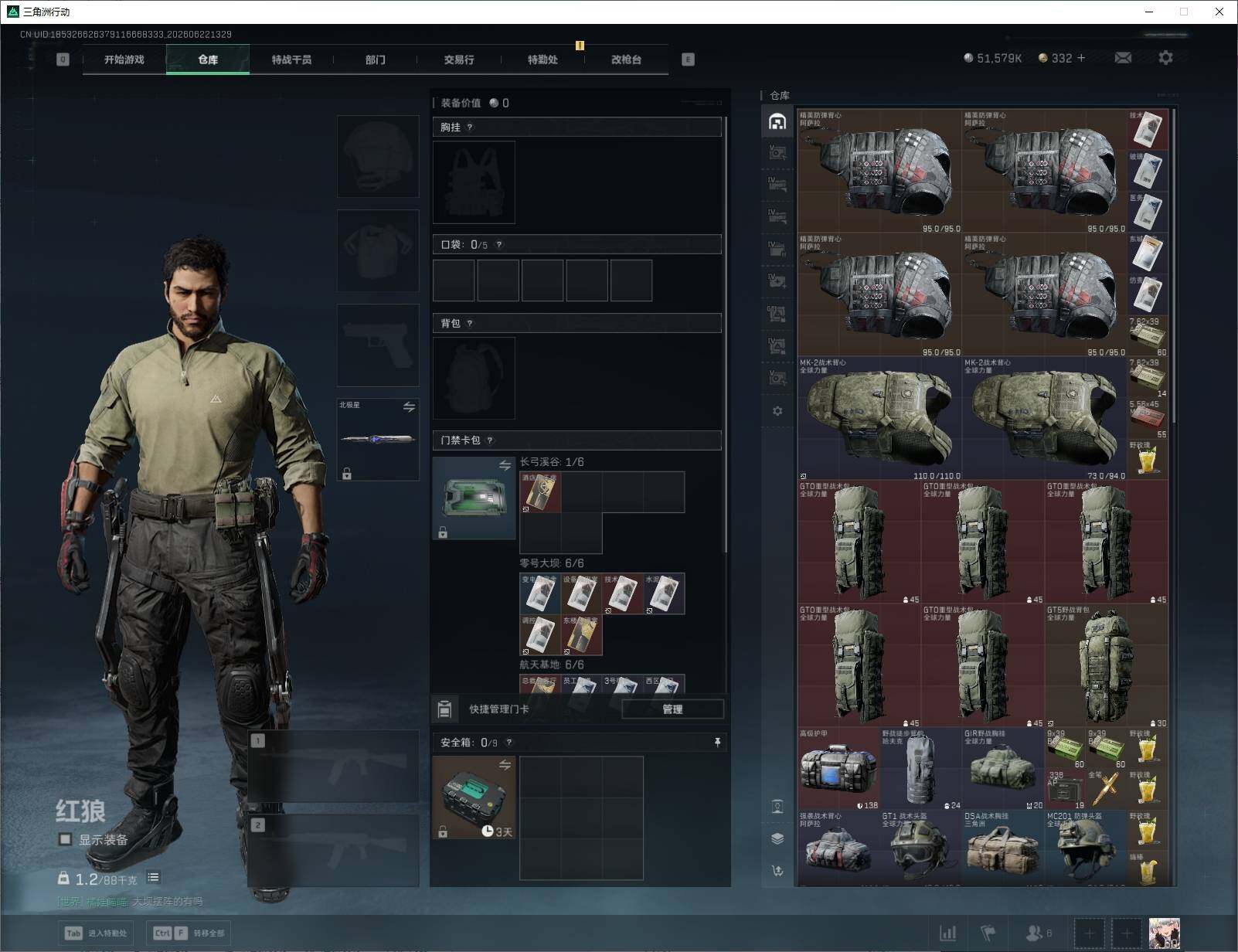This screenshot has height=952, width=1238.
Task: Select primary weapon slot 2
Action: [x=334, y=851]
